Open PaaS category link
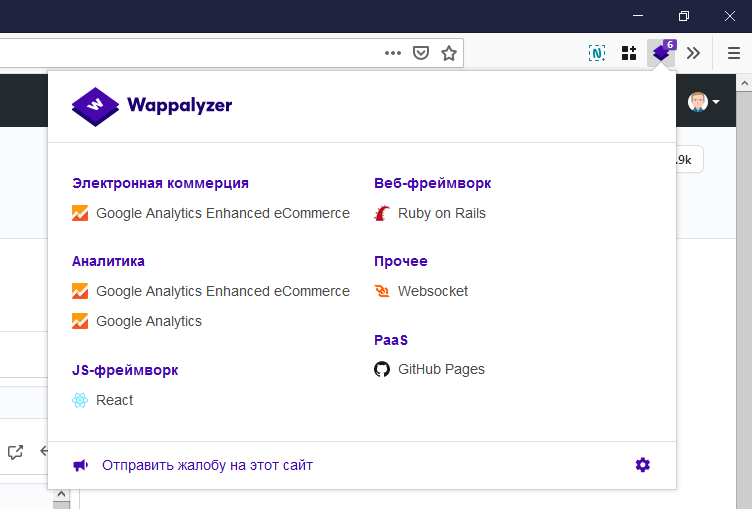This screenshot has width=752, height=509. coord(391,340)
